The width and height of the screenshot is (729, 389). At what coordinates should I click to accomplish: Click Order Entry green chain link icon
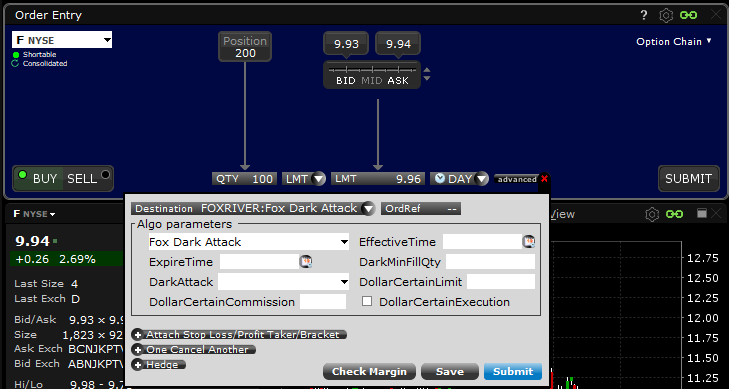pos(689,15)
